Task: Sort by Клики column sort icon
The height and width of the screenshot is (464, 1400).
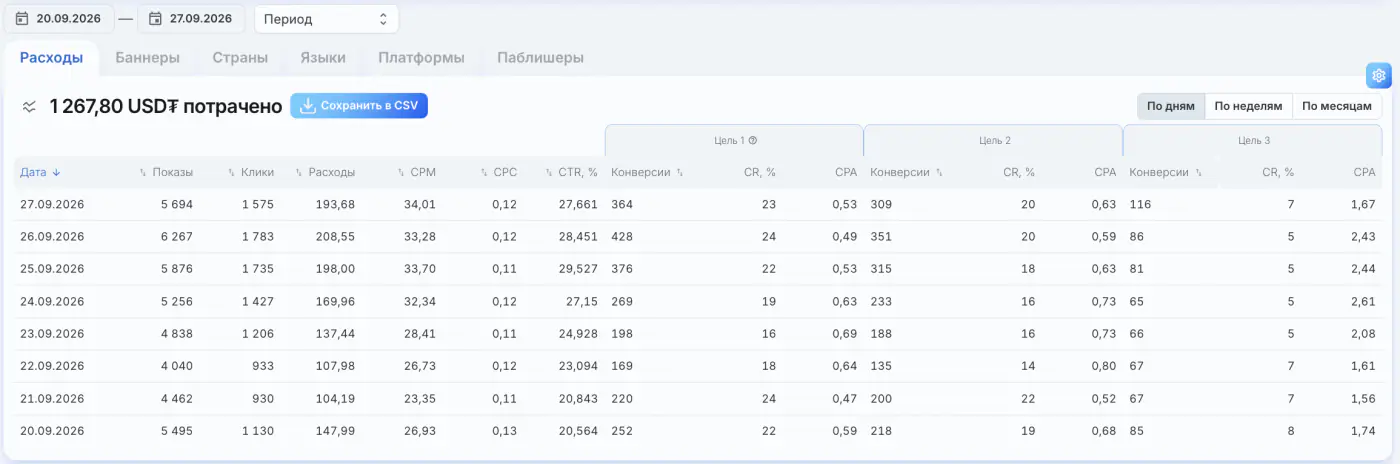Action: point(232,173)
